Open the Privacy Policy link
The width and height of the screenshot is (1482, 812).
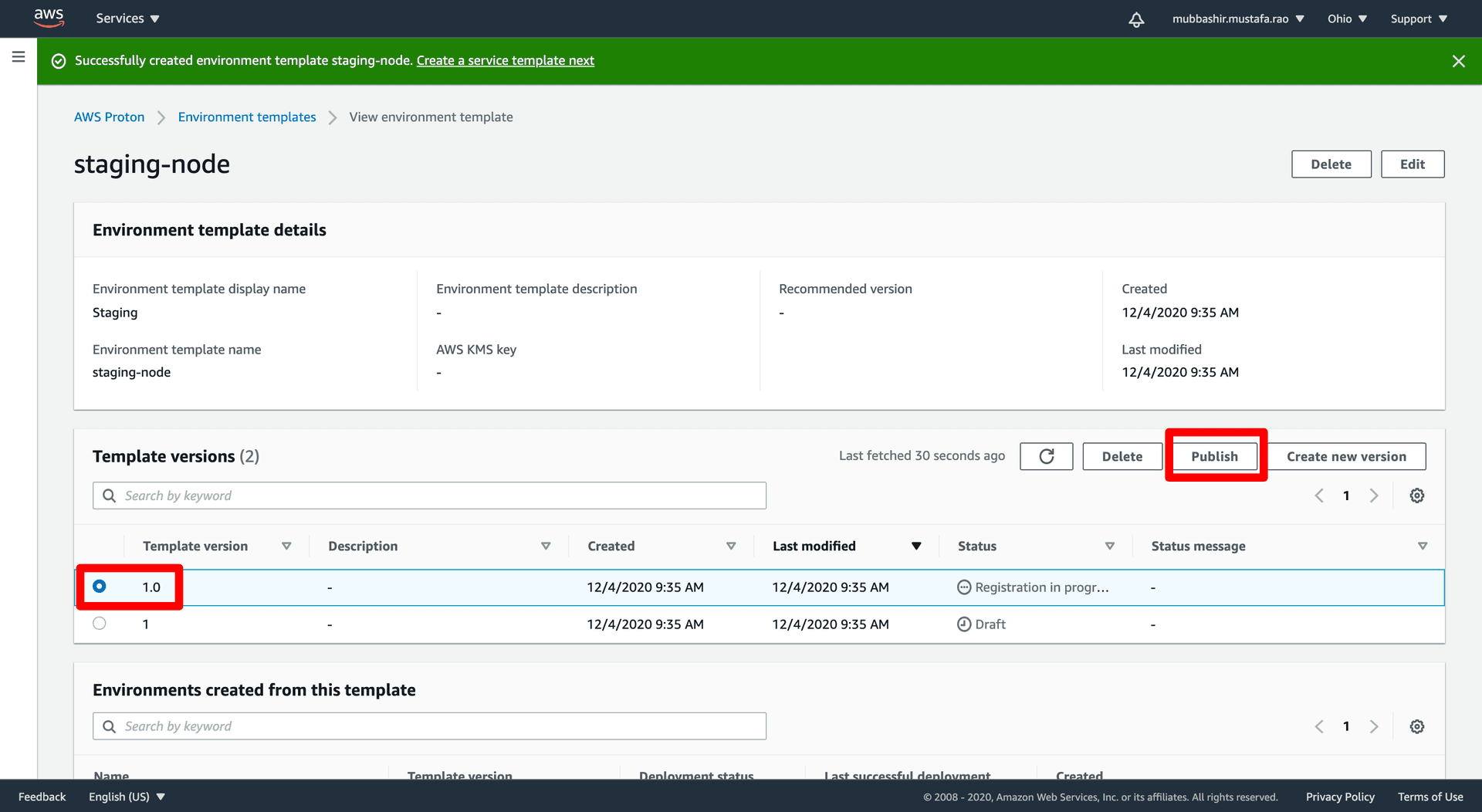coord(1340,797)
